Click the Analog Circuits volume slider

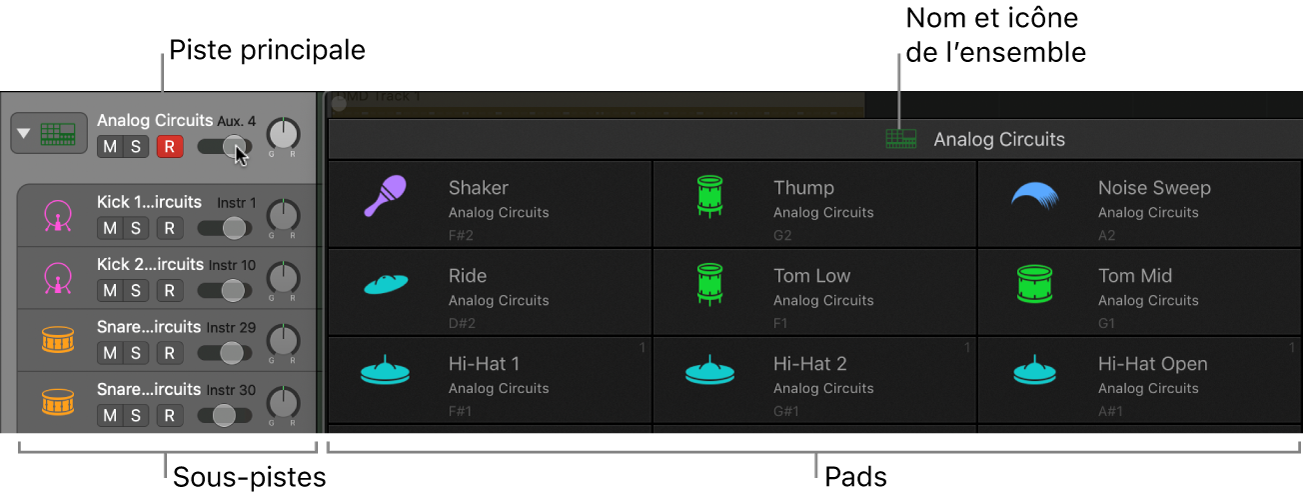225,147
